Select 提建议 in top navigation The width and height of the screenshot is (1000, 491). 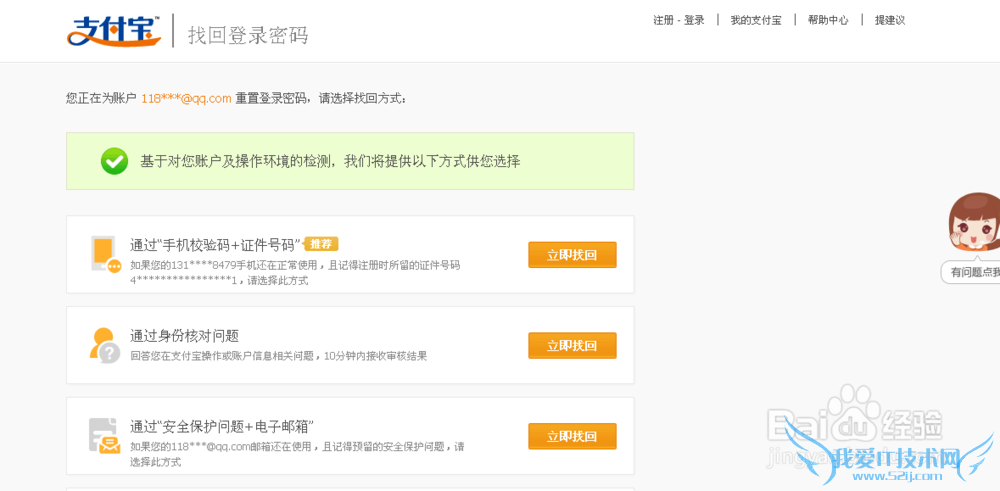[x=890, y=20]
